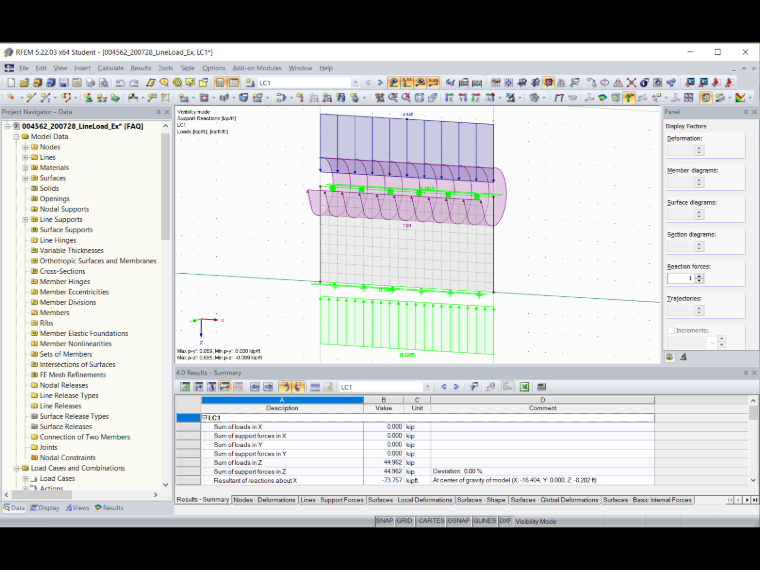
Task: Collapse the Model Data tree node
Action: (16, 137)
